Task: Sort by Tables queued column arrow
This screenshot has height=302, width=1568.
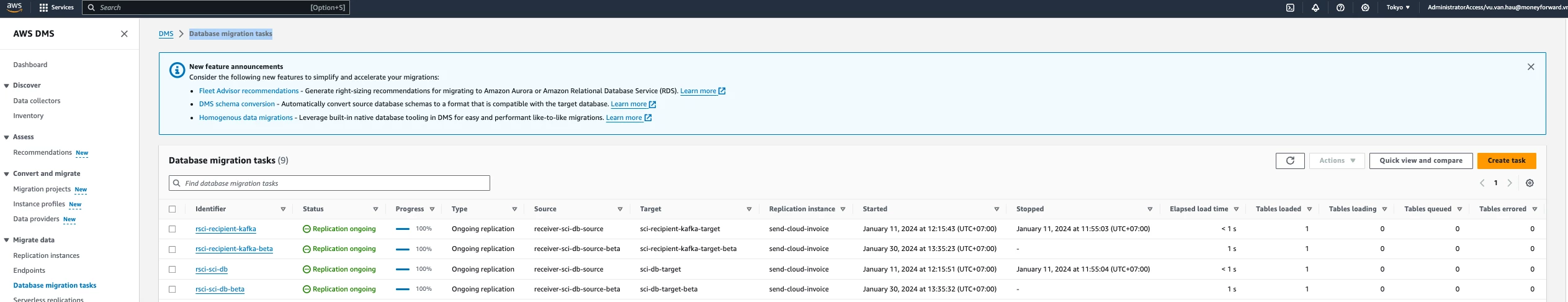Action: point(1459,209)
